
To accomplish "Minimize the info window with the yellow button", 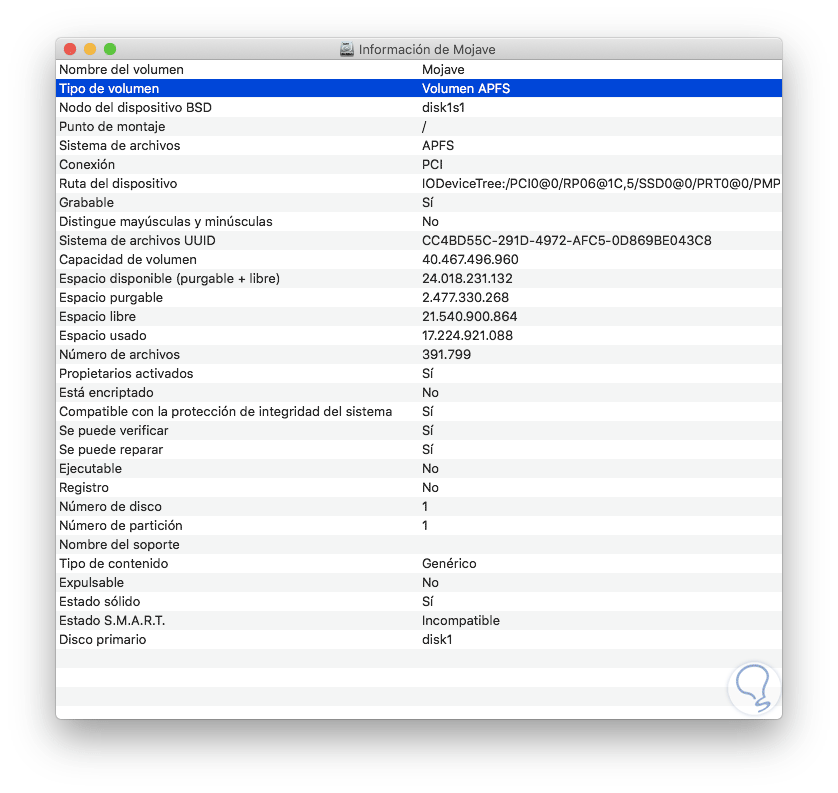I will pos(90,49).
